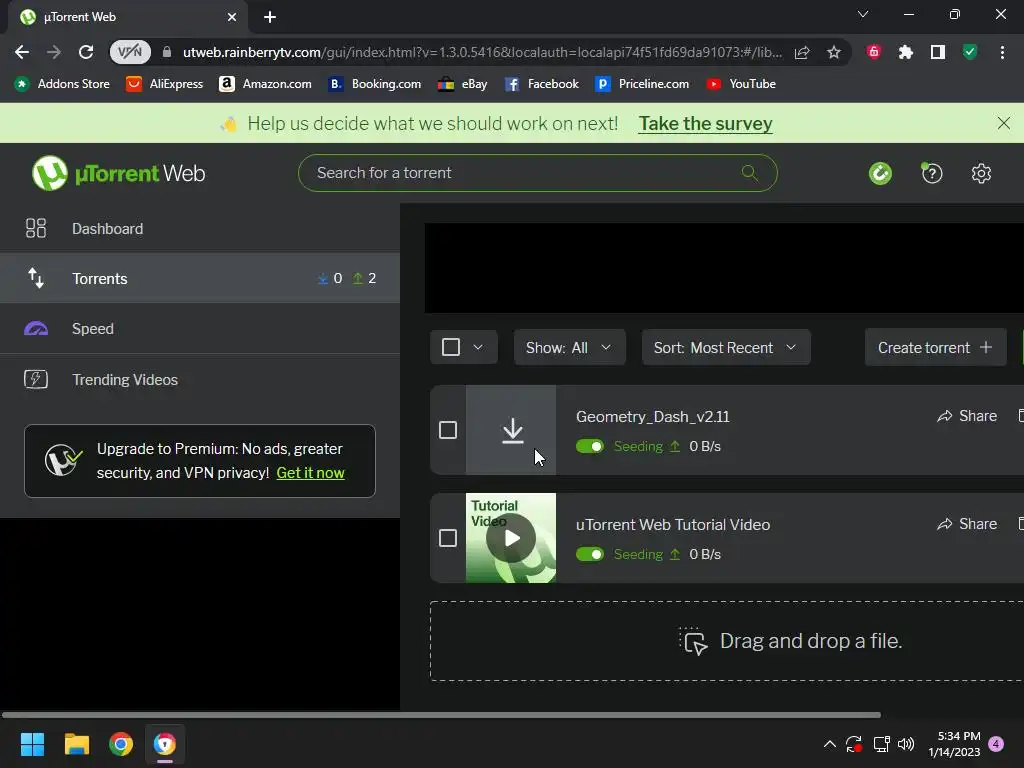The width and height of the screenshot is (1024, 768).
Task: Click the Torrents up-down arrows icon
Action: [x=36, y=278]
